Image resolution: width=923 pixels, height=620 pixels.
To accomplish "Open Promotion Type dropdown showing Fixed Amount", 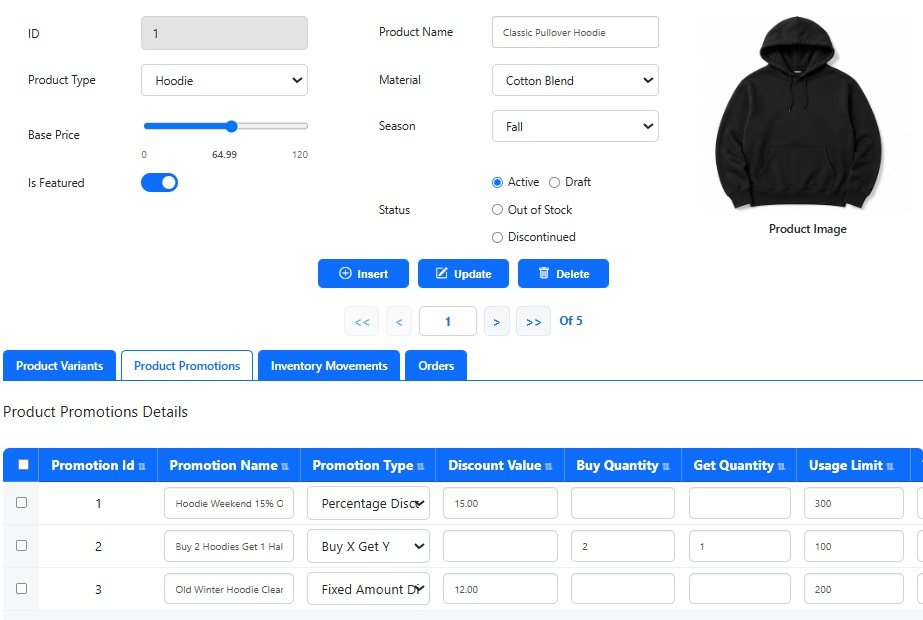I will pos(368,589).
